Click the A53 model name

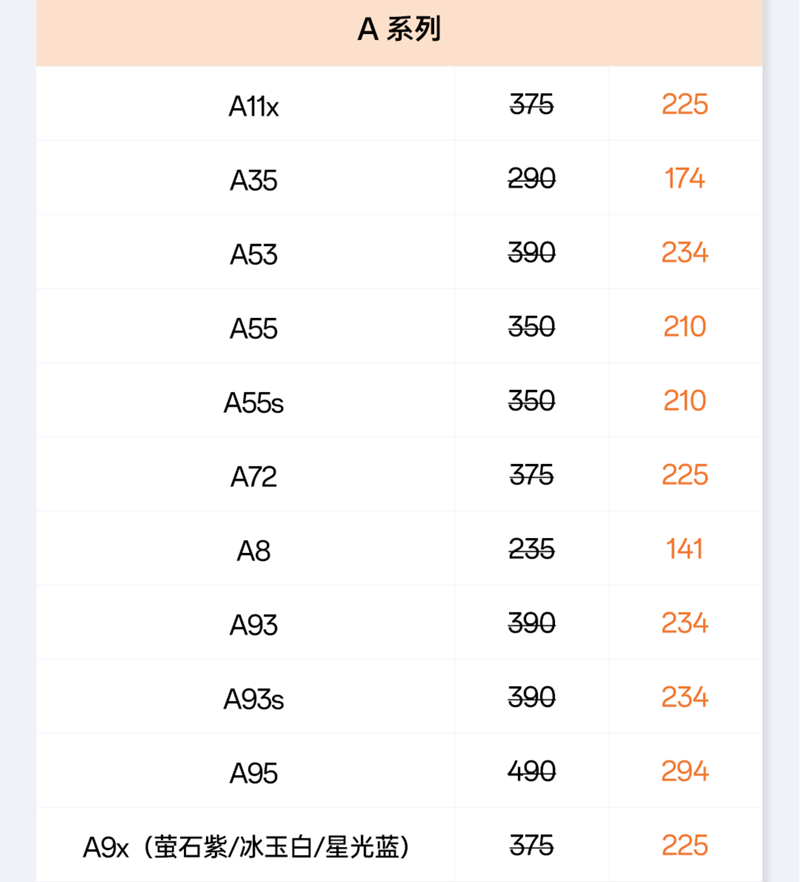pos(253,254)
